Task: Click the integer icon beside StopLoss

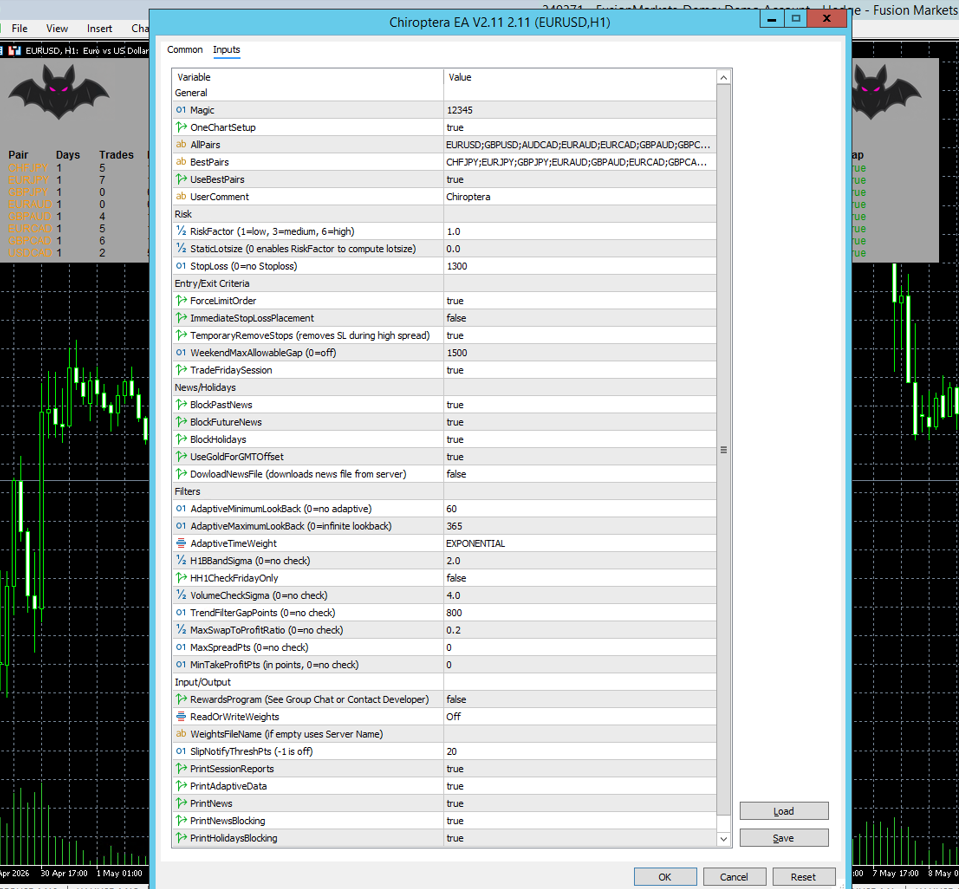Action: (x=180, y=266)
